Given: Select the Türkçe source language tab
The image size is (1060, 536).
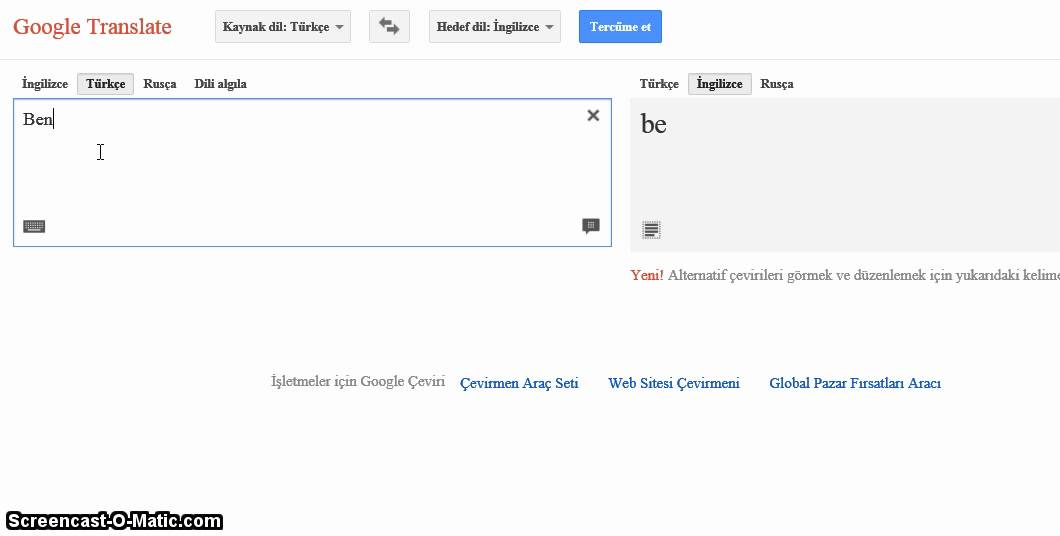Looking at the screenshot, I should pos(105,84).
